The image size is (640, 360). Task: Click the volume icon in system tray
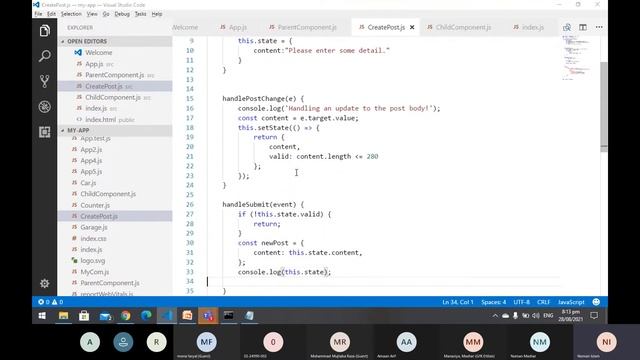click(x=536, y=316)
